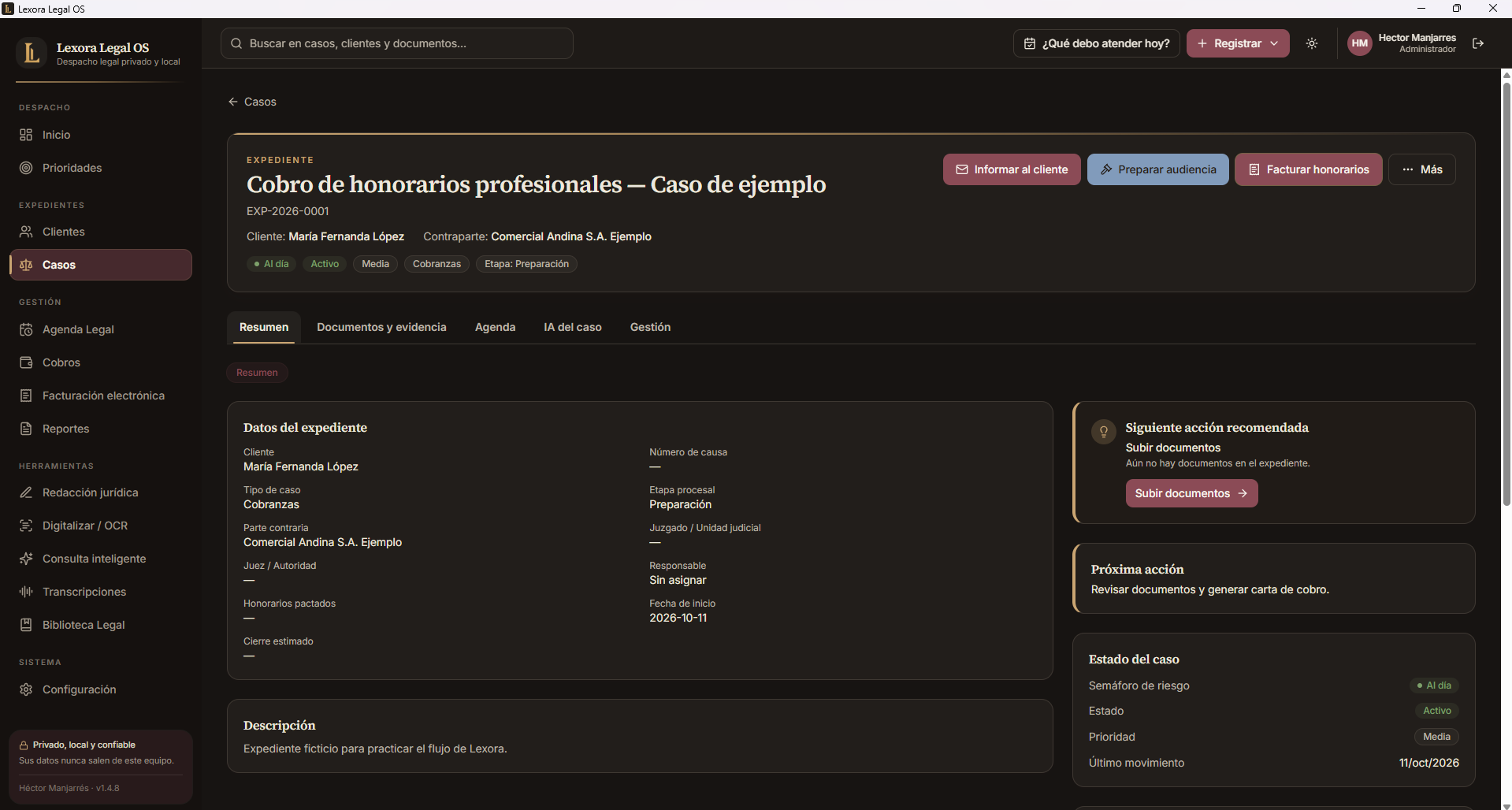The height and width of the screenshot is (810, 1512).
Task: Click expediente number EXP-2026-0001
Action: [288, 211]
